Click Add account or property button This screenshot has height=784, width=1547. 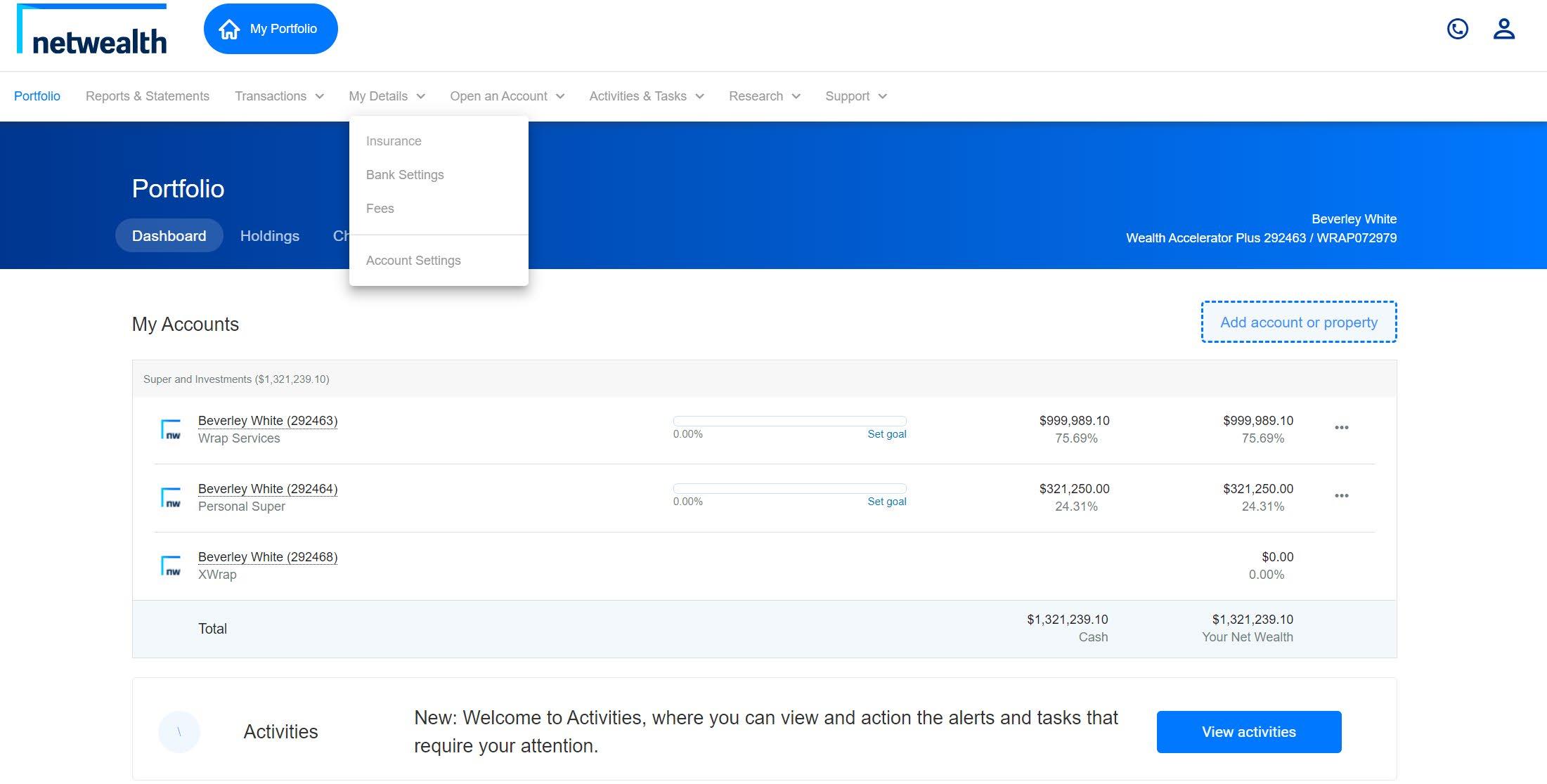[1298, 322]
